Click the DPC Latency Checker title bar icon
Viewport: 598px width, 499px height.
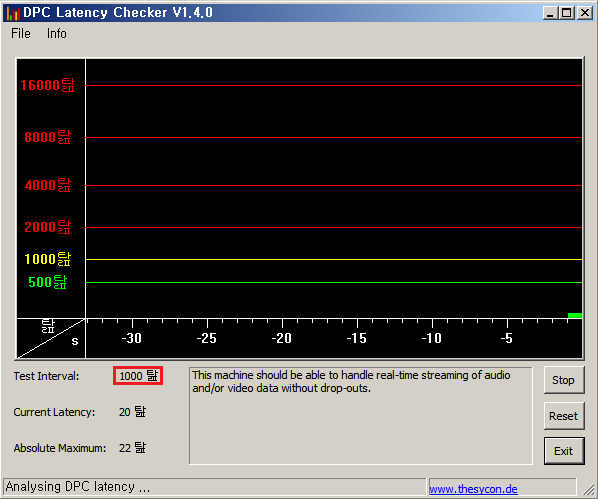13,13
